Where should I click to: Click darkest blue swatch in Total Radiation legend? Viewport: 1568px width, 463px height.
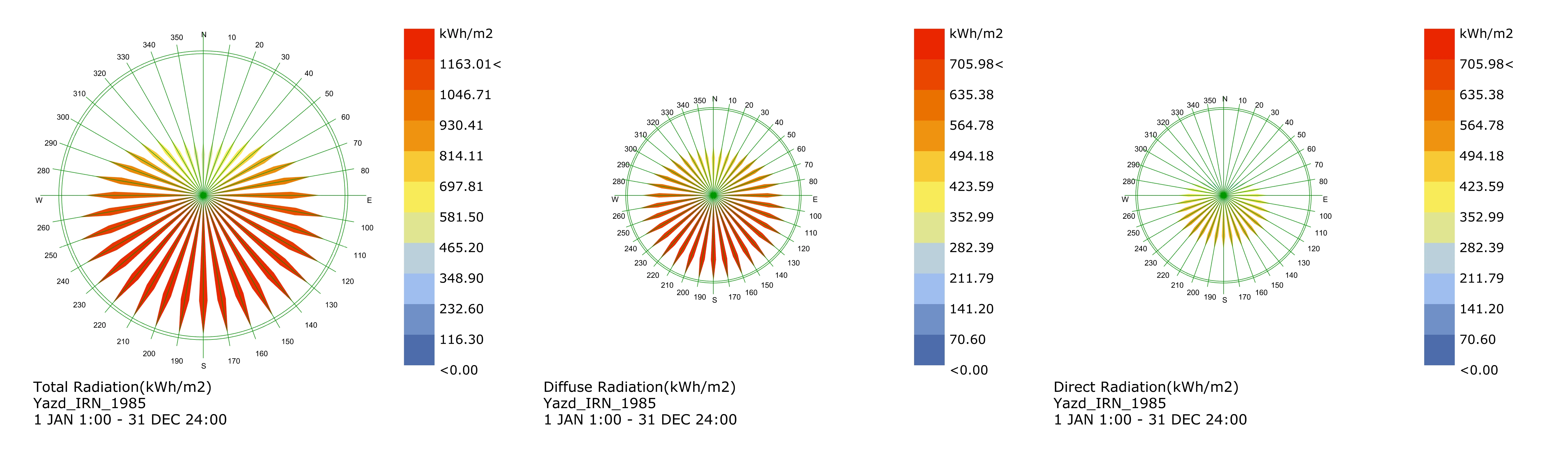pos(419,350)
